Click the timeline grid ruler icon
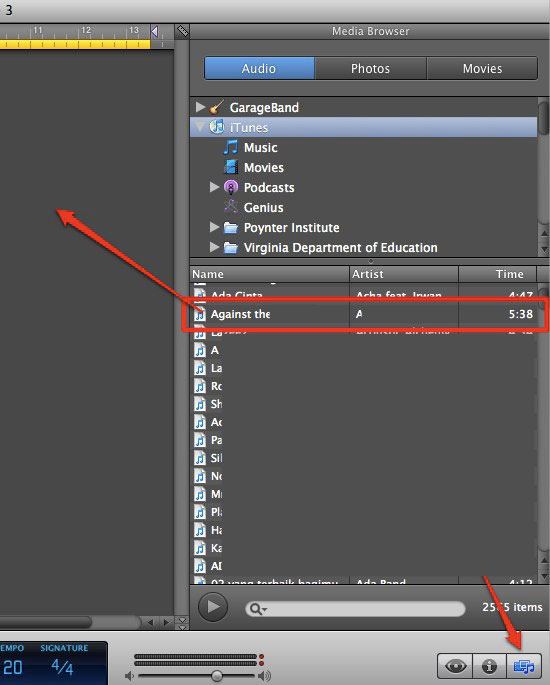 [x=182, y=31]
